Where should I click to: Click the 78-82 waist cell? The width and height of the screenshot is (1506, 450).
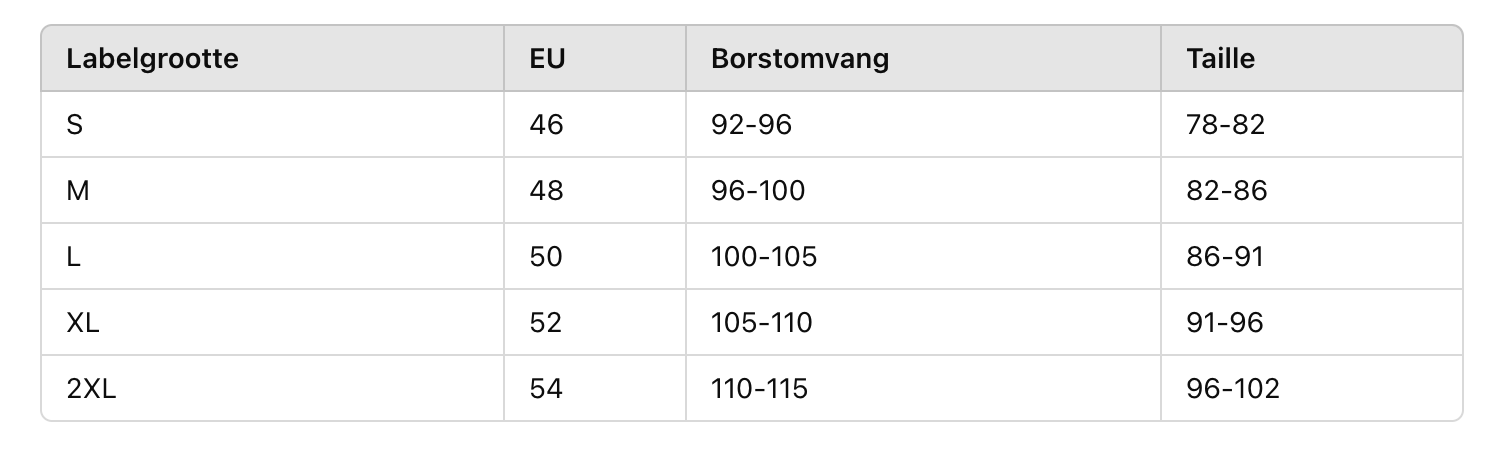pyautogui.click(x=1226, y=125)
